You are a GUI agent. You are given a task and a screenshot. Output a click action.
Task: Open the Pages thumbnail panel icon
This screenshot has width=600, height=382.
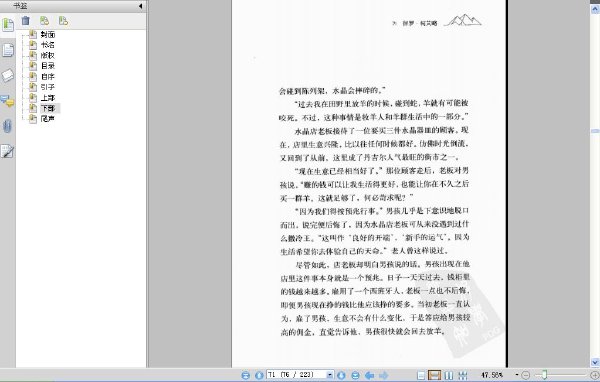click(8, 50)
